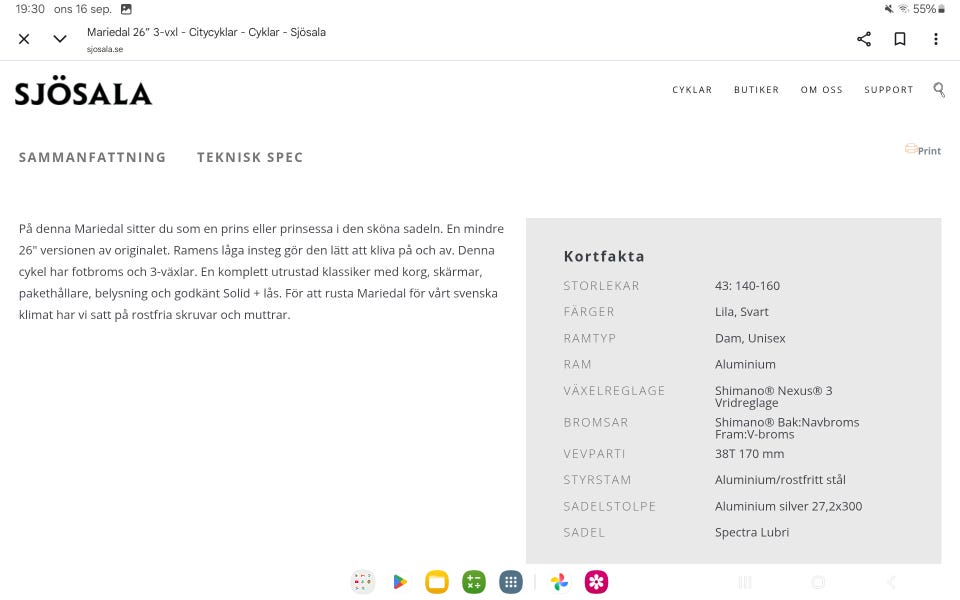Click the site search magnifier icon
Viewport: 960px width, 600px height.
point(939,90)
